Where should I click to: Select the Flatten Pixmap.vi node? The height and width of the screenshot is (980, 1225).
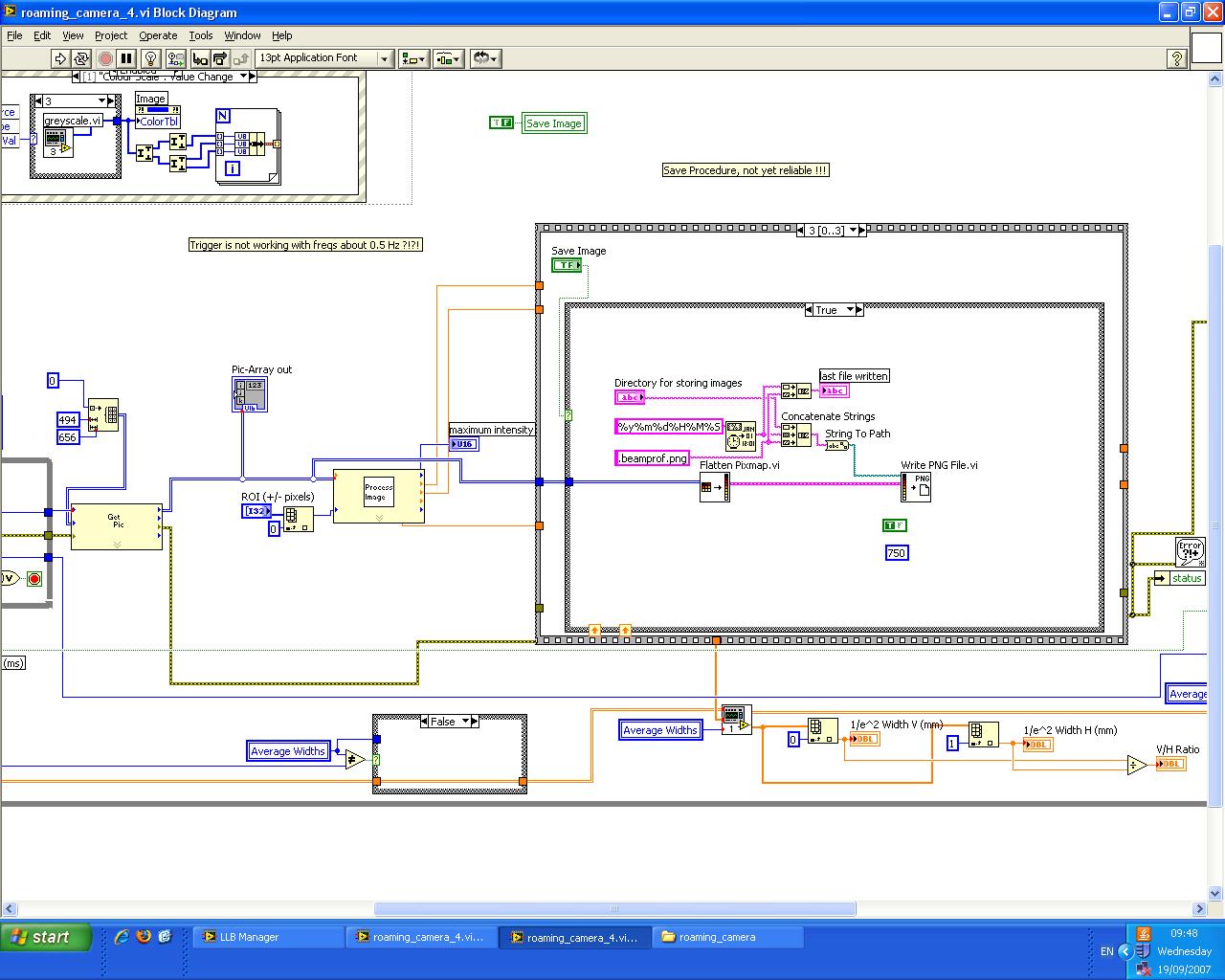click(714, 487)
